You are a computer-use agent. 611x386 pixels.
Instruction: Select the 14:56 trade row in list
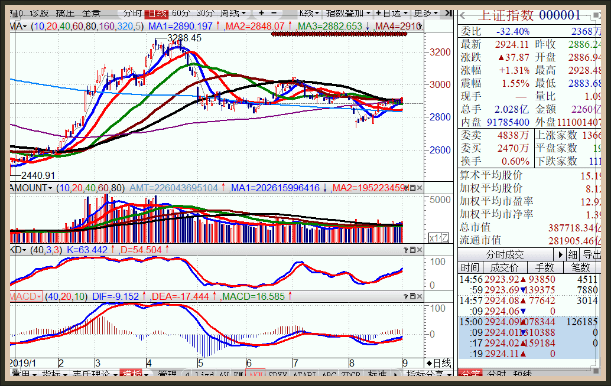click(x=528, y=280)
